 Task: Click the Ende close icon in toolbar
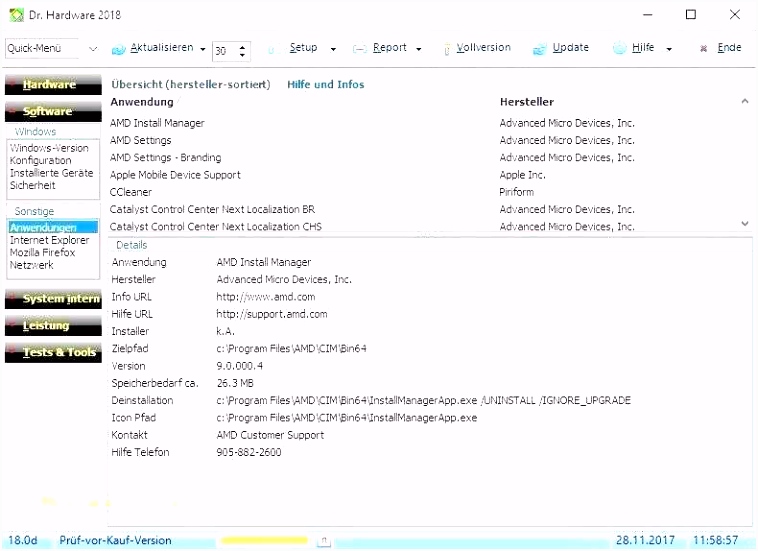pos(704,48)
